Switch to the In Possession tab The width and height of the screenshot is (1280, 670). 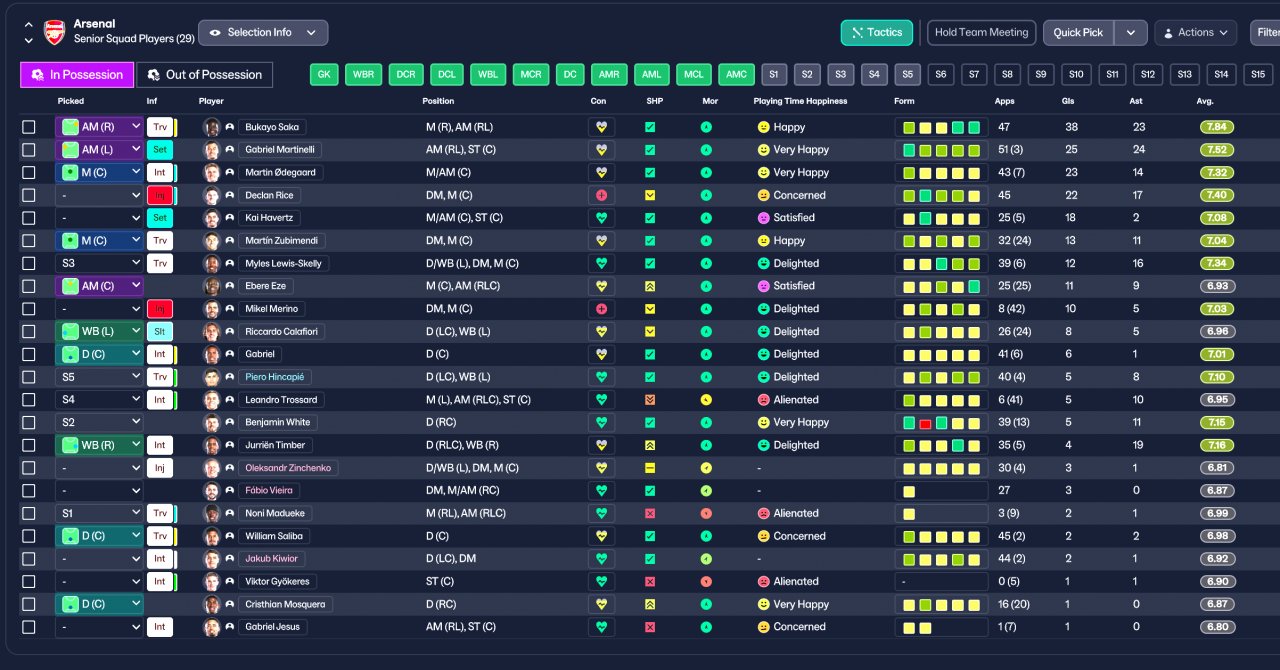coord(77,75)
